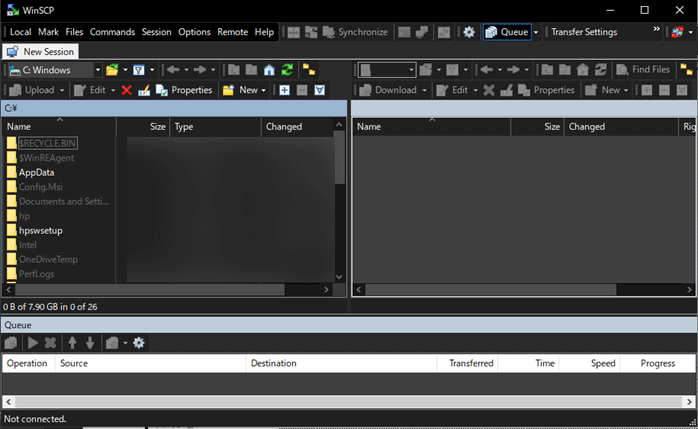Open the Session menu

156,32
